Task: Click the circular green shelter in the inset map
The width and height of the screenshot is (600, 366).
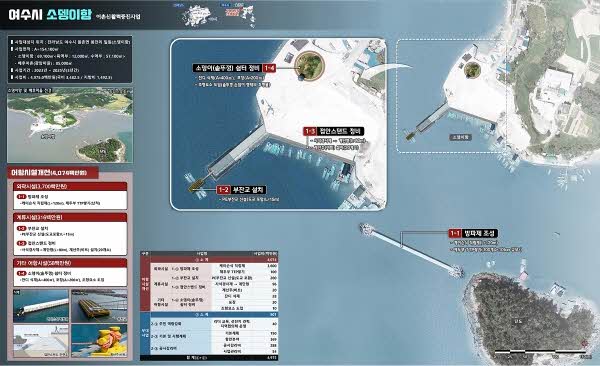Action: (310, 66)
